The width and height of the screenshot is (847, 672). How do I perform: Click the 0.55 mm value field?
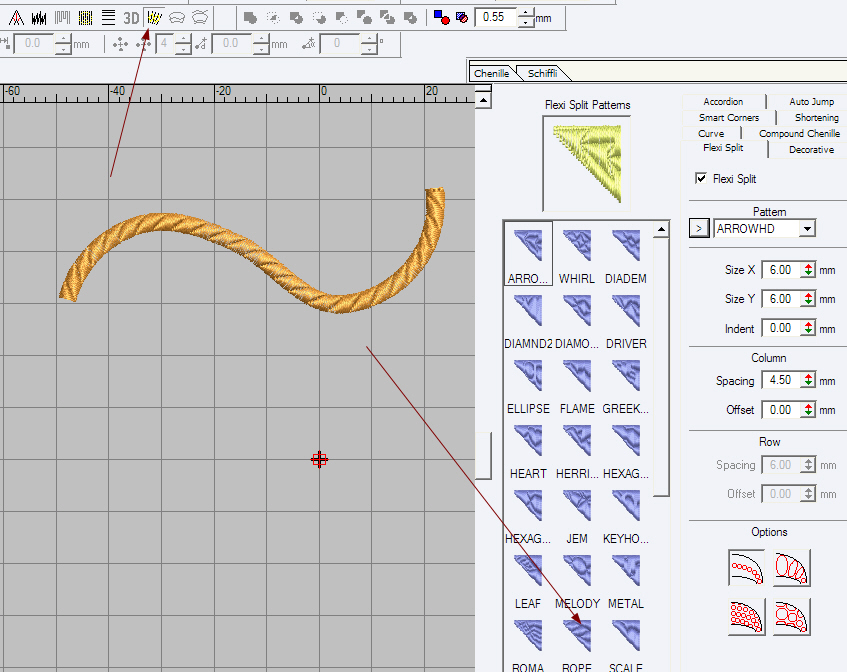coord(494,17)
